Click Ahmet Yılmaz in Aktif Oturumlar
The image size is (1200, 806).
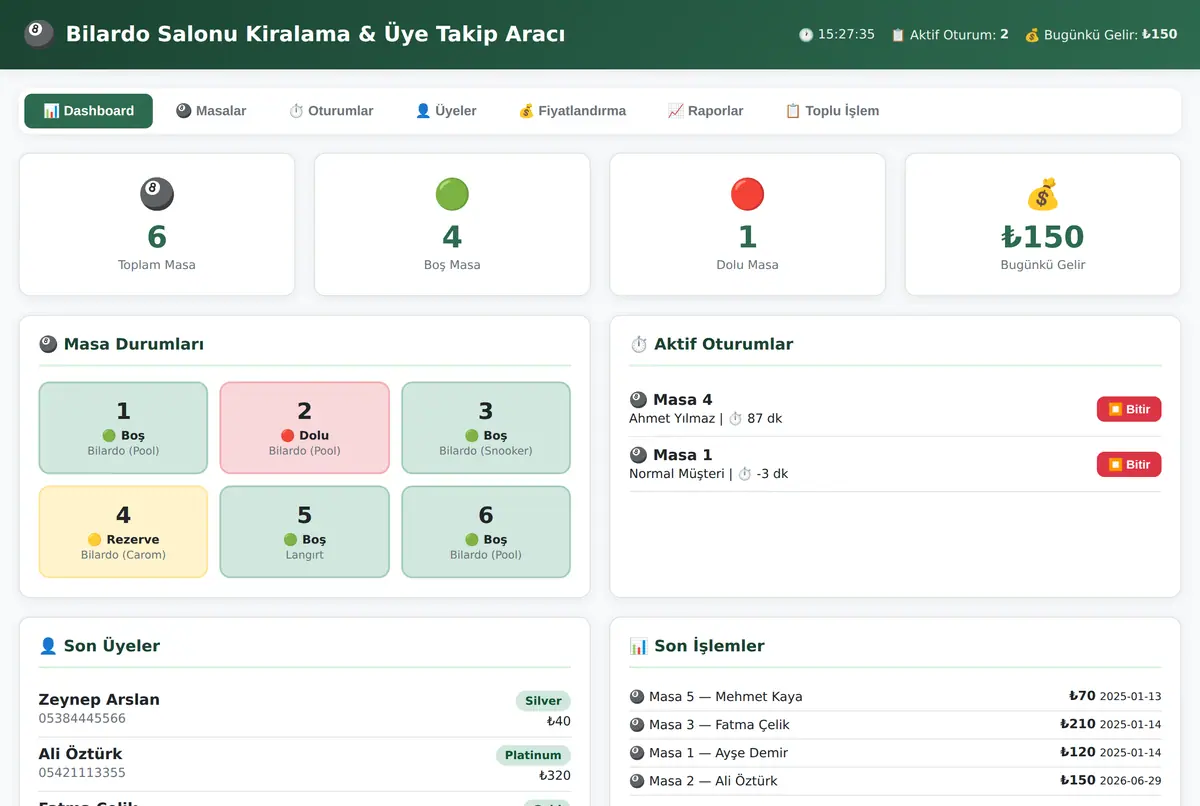(672, 419)
